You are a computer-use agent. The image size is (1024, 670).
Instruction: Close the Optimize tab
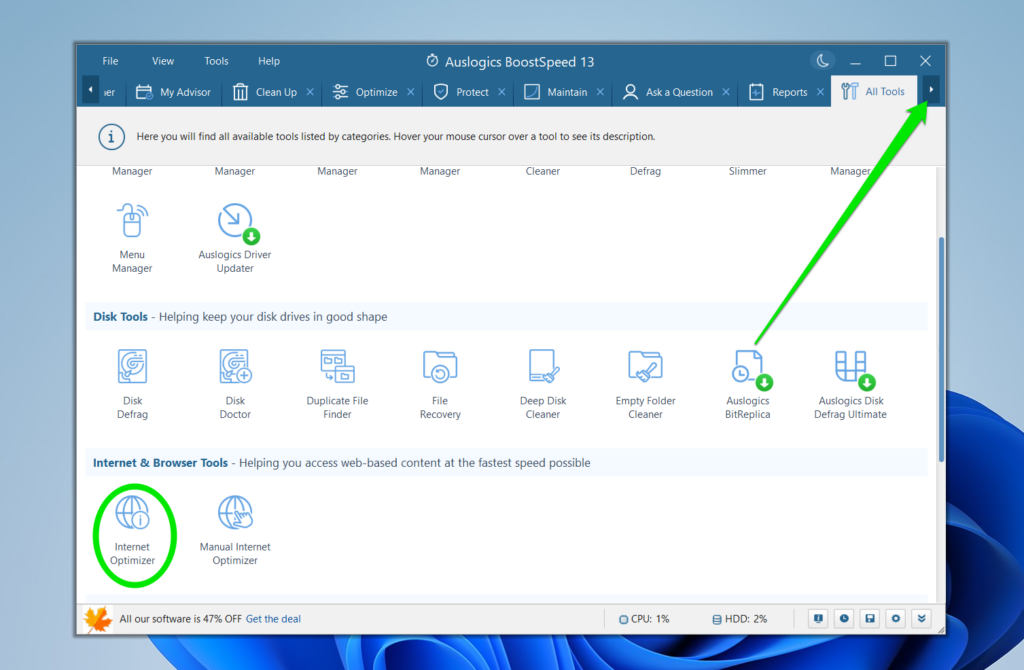pyautogui.click(x=410, y=92)
